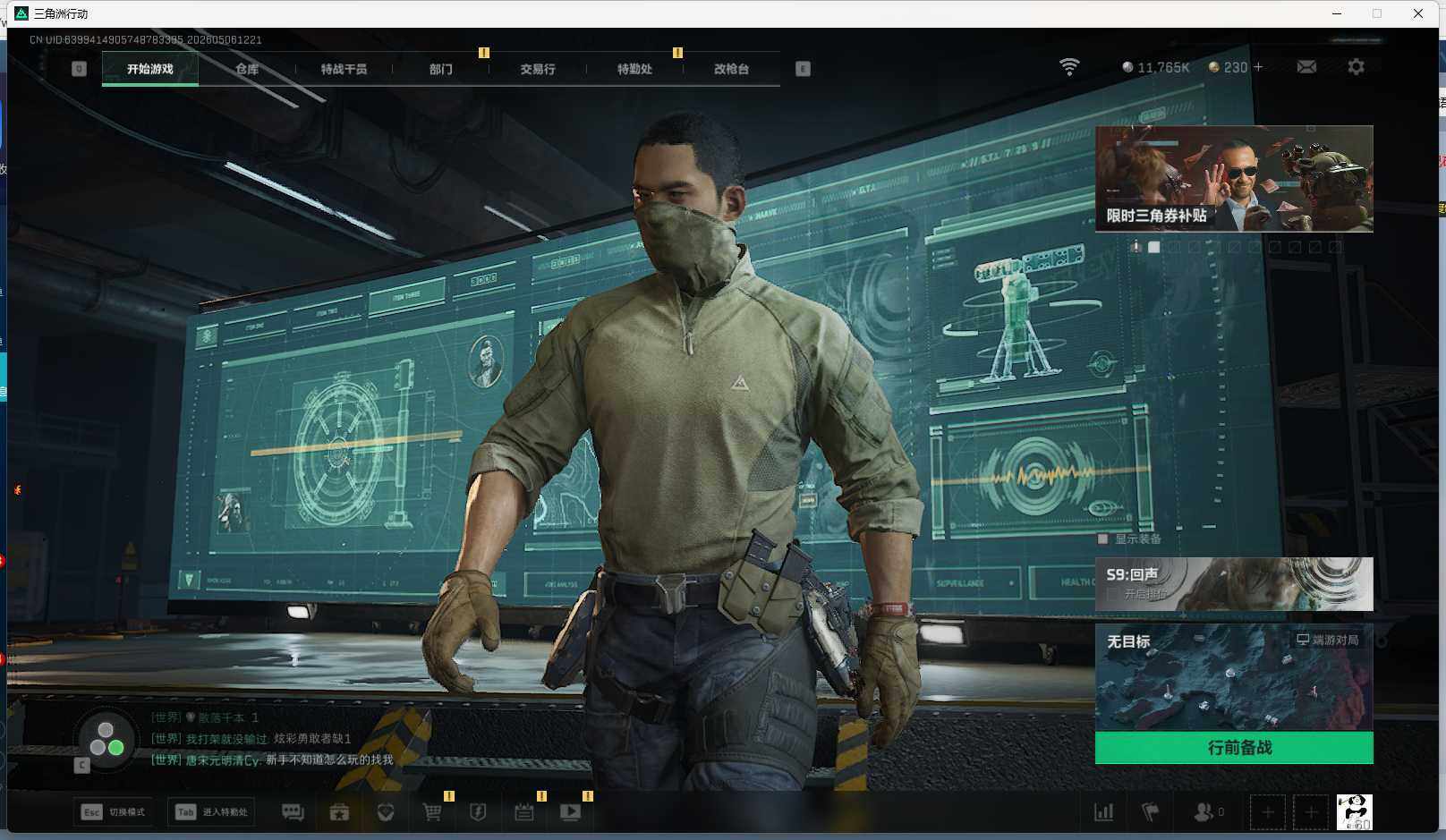Check the Wi-Fi network status icon
Viewport: 1446px width, 840px height.
[x=1069, y=67]
